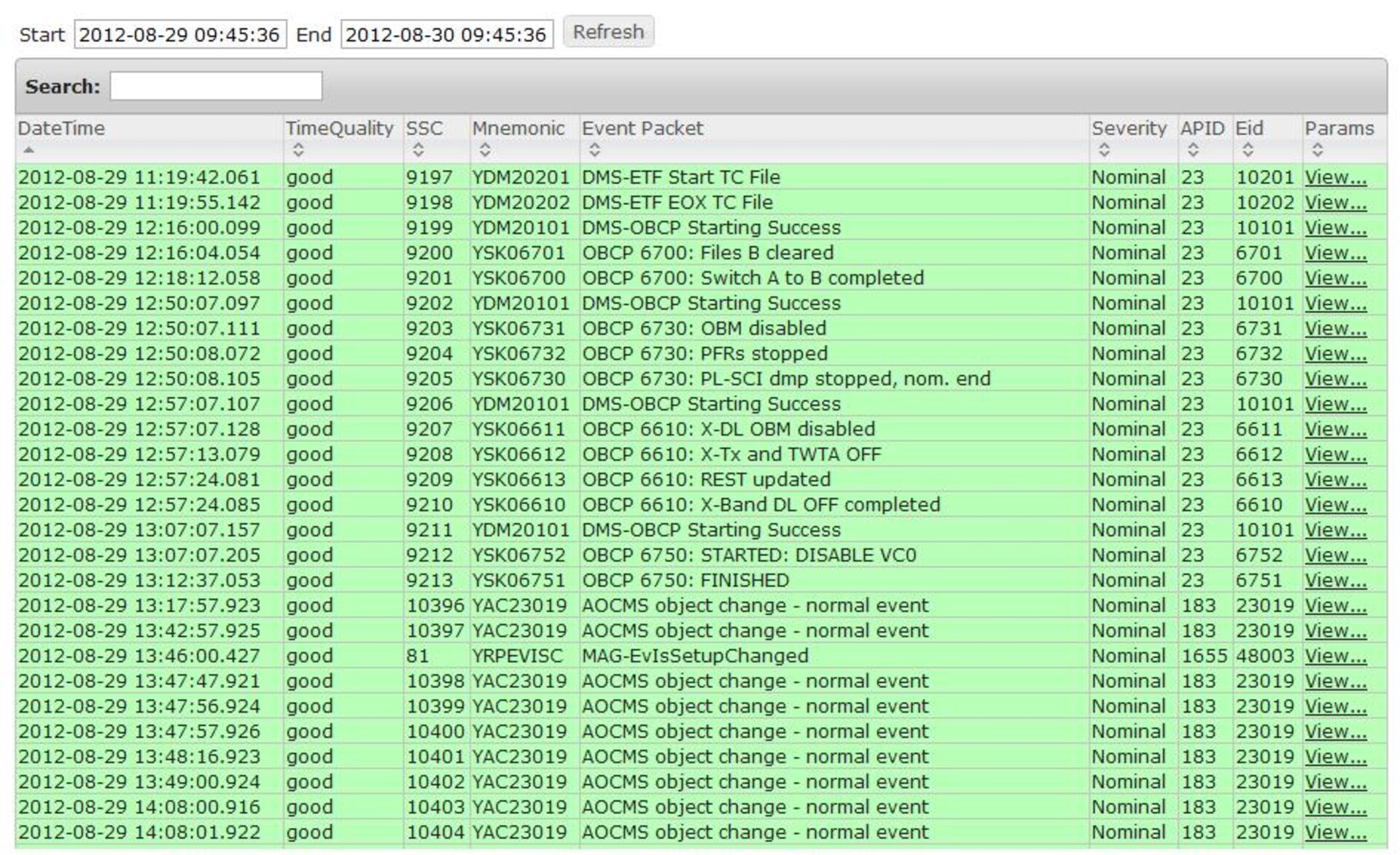This screenshot has height=855, width=1400.
Task: Open View params for X-DL OBM disabled row
Action: pyautogui.click(x=1335, y=429)
